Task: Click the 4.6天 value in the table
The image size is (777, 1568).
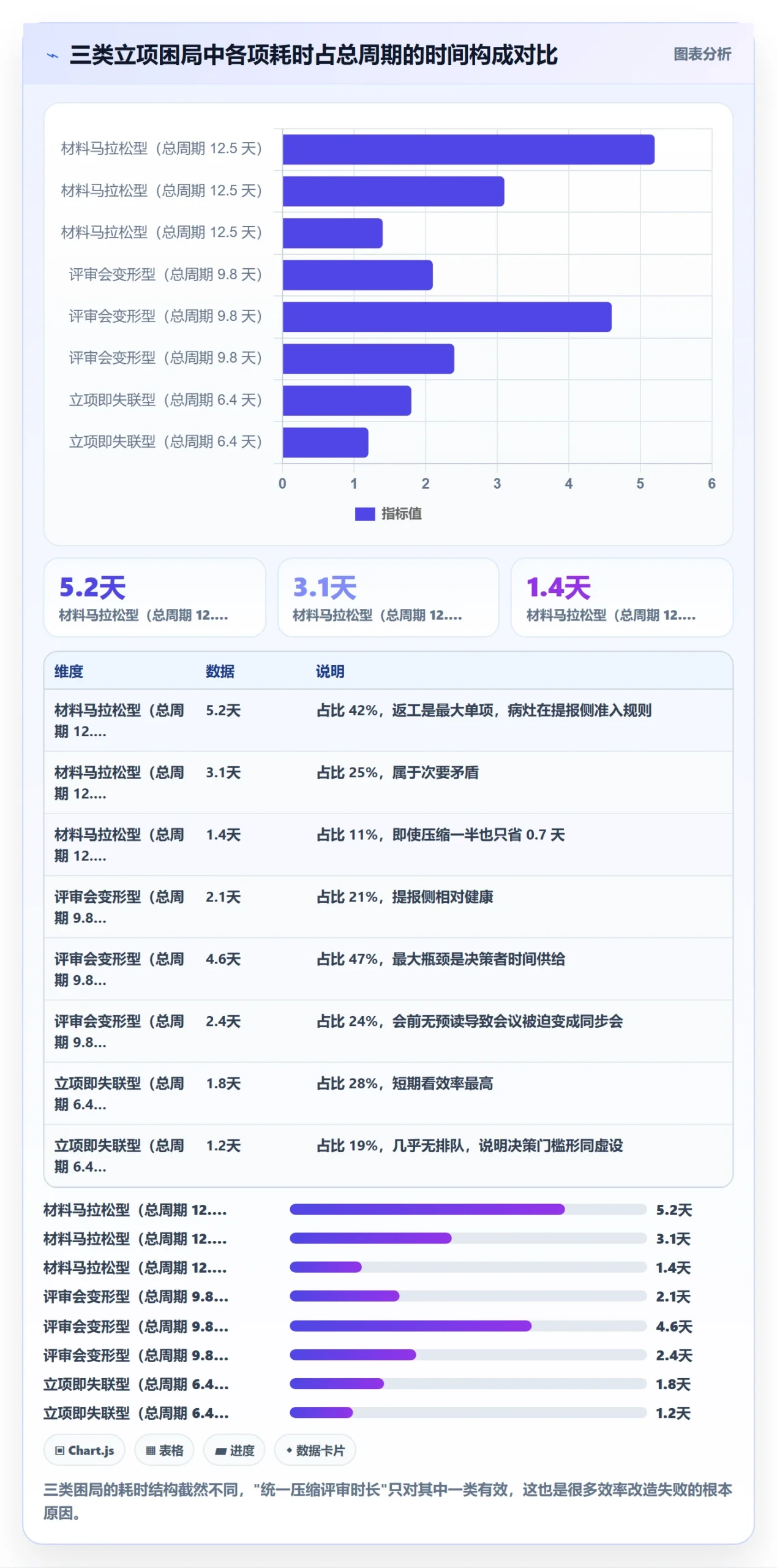Action: [x=223, y=959]
